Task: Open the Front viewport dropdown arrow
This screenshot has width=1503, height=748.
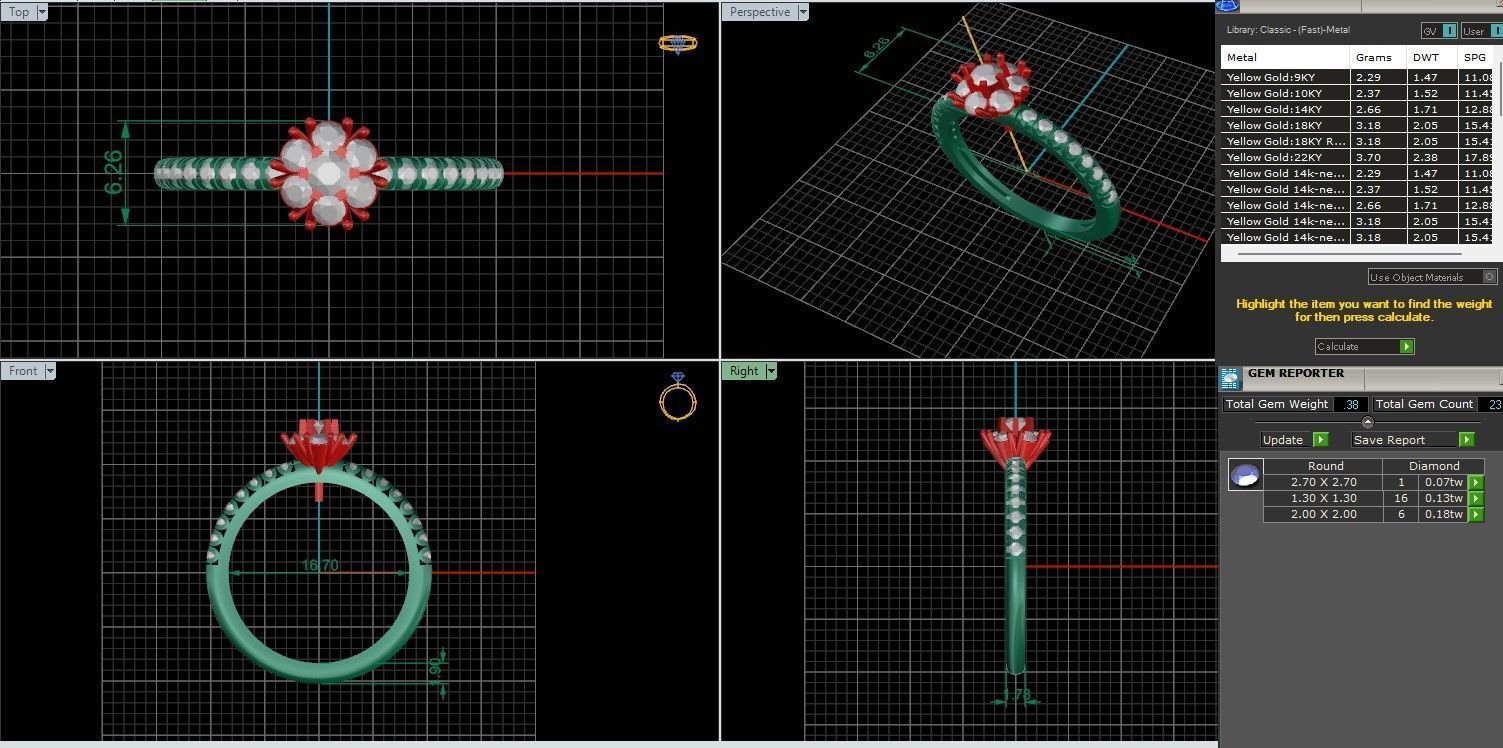Action: [x=49, y=371]
